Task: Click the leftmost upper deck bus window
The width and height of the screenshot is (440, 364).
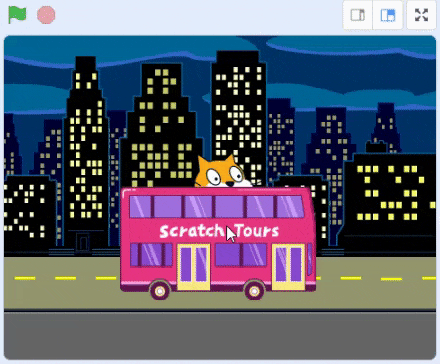Action: pyautogui.click(x=140, y=207)
